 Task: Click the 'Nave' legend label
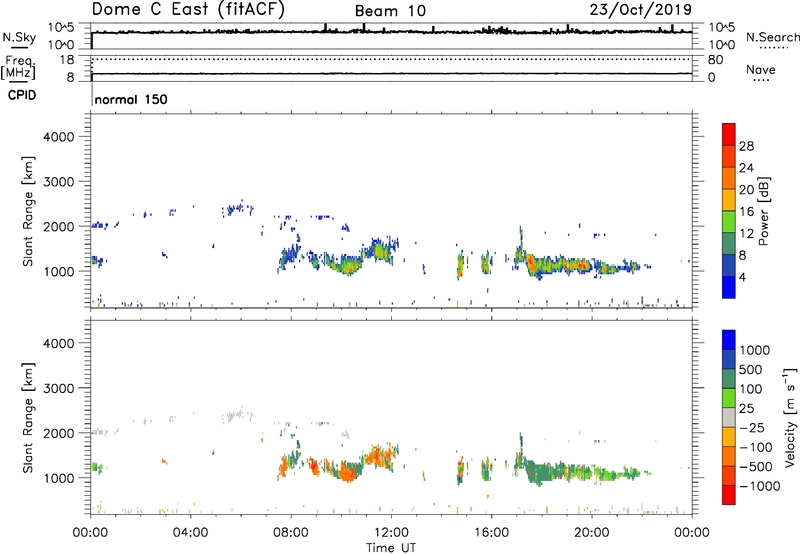point(761,69)
